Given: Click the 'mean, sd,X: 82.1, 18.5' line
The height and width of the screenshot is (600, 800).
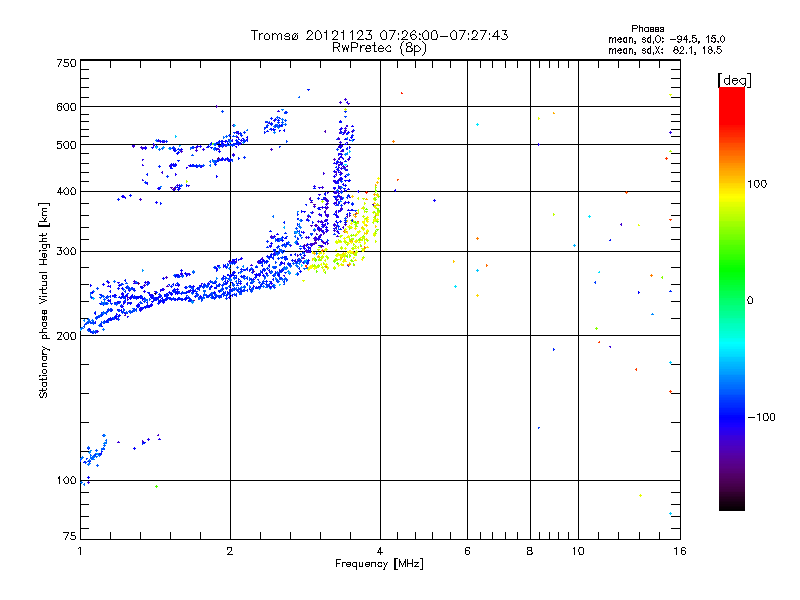Looking at the screenshot, I should [x=665, y=50].
